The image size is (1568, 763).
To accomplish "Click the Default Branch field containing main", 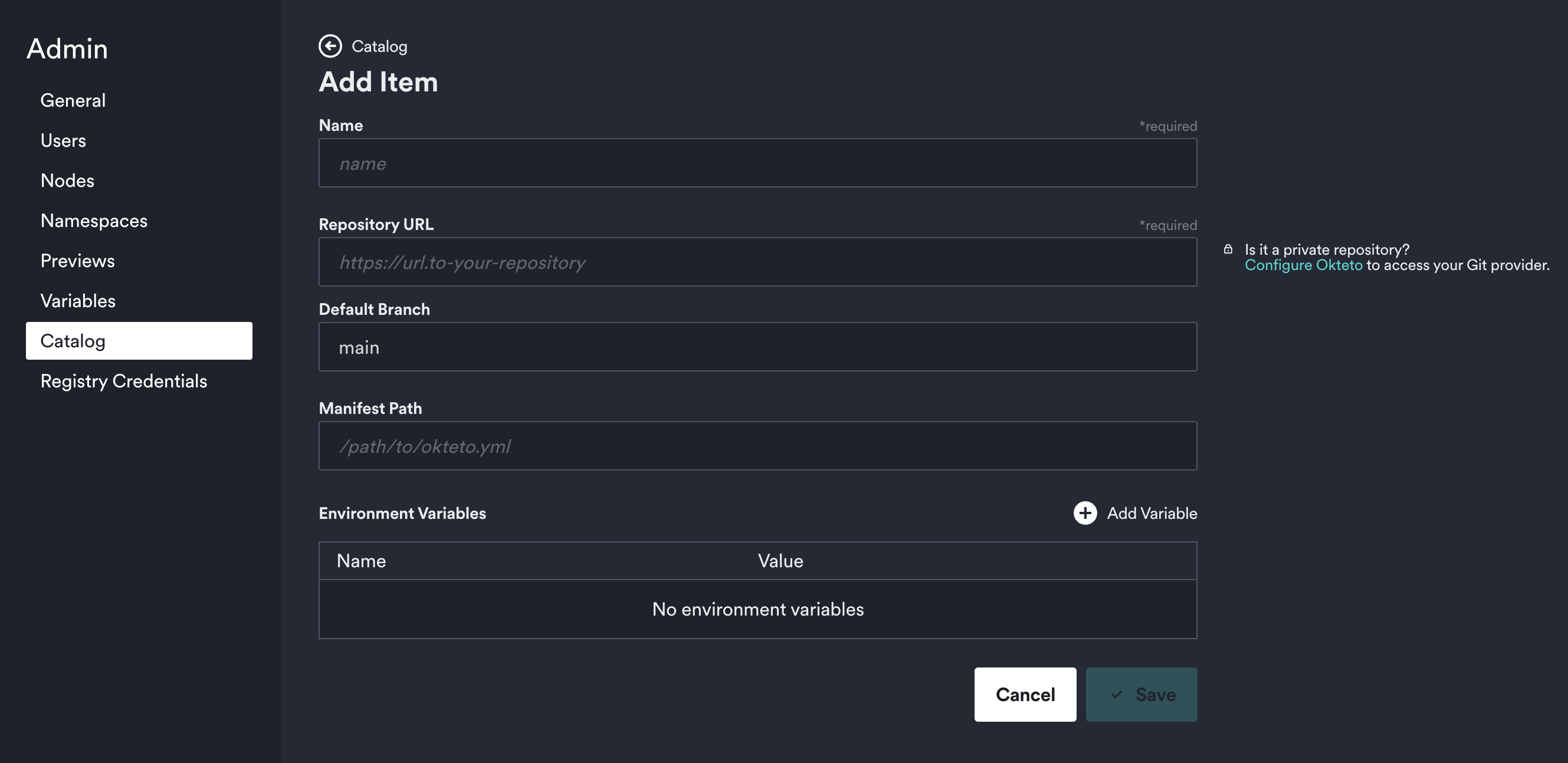I will click(x=758, y=346).
